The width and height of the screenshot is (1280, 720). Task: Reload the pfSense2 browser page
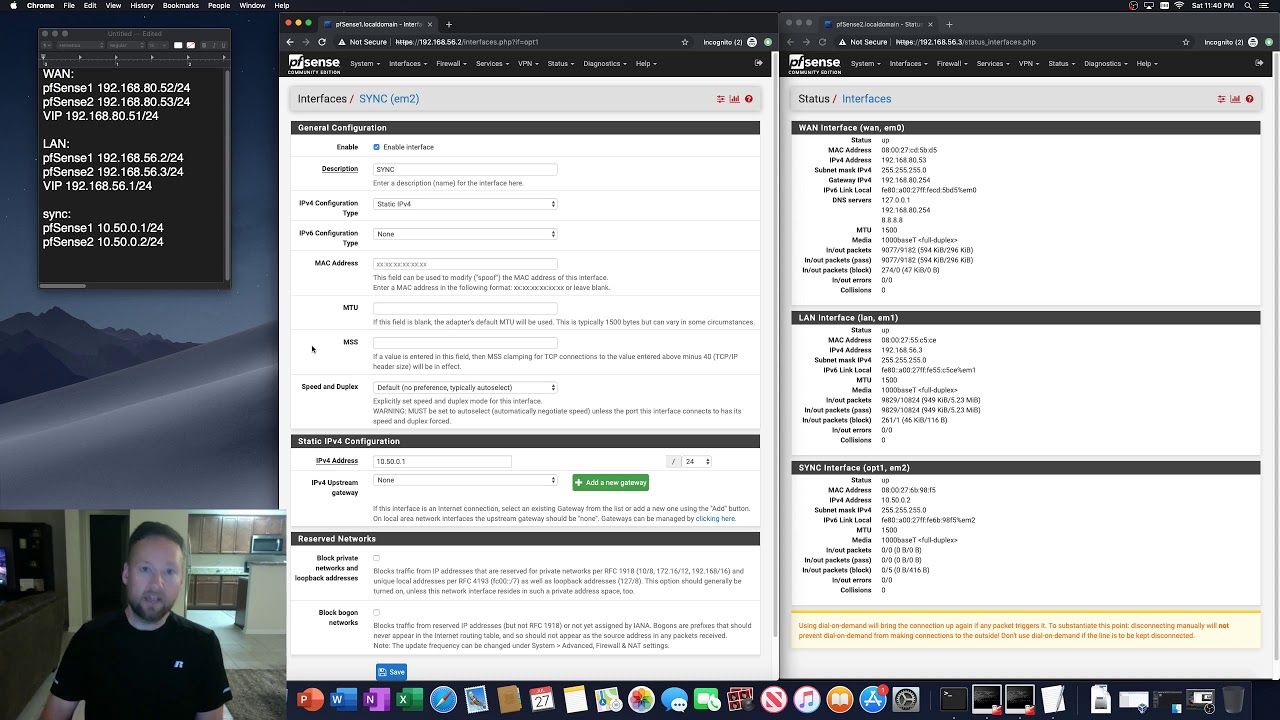(823, 42)
